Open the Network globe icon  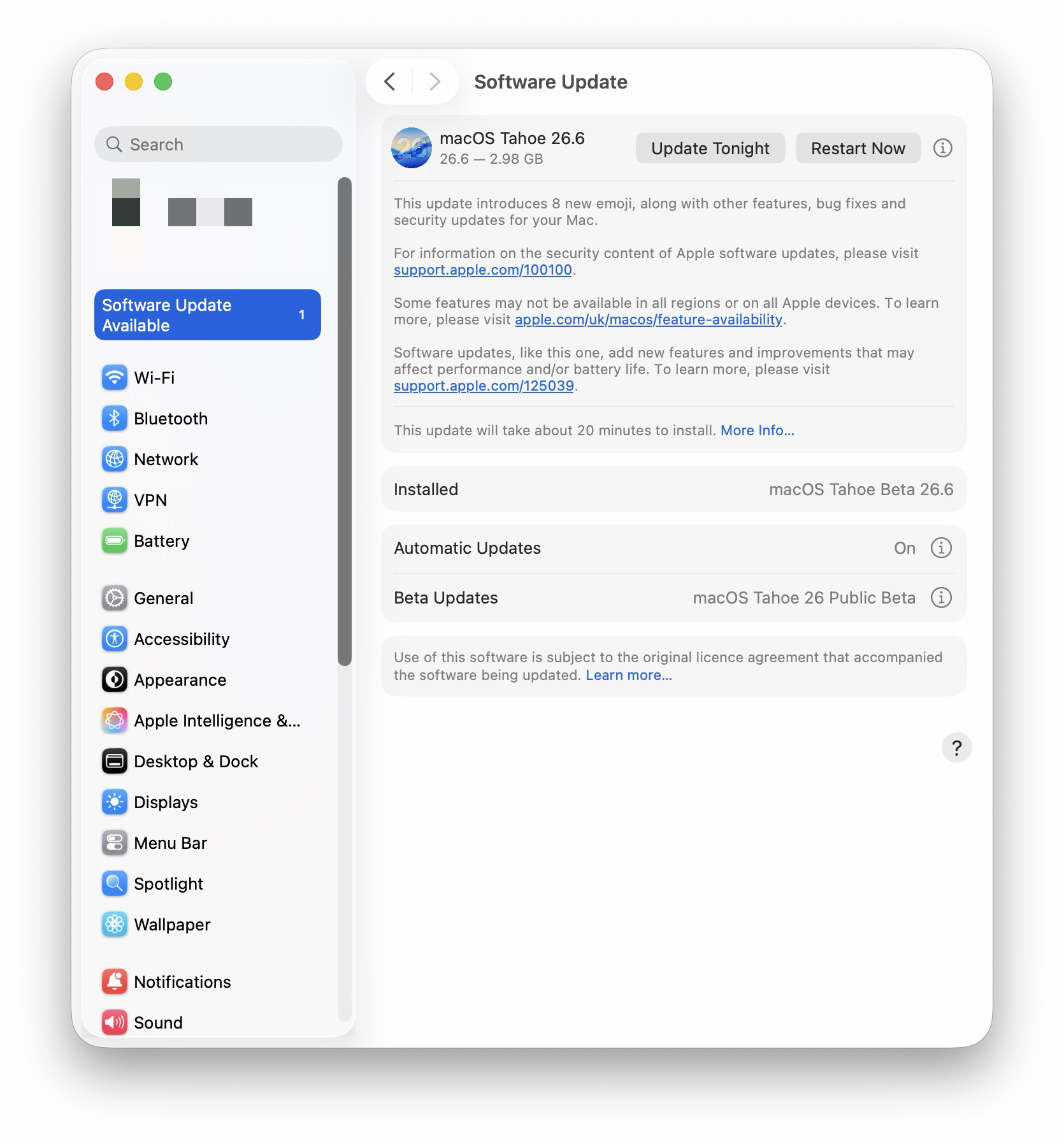pyautogui.click(x=115, y=459)
